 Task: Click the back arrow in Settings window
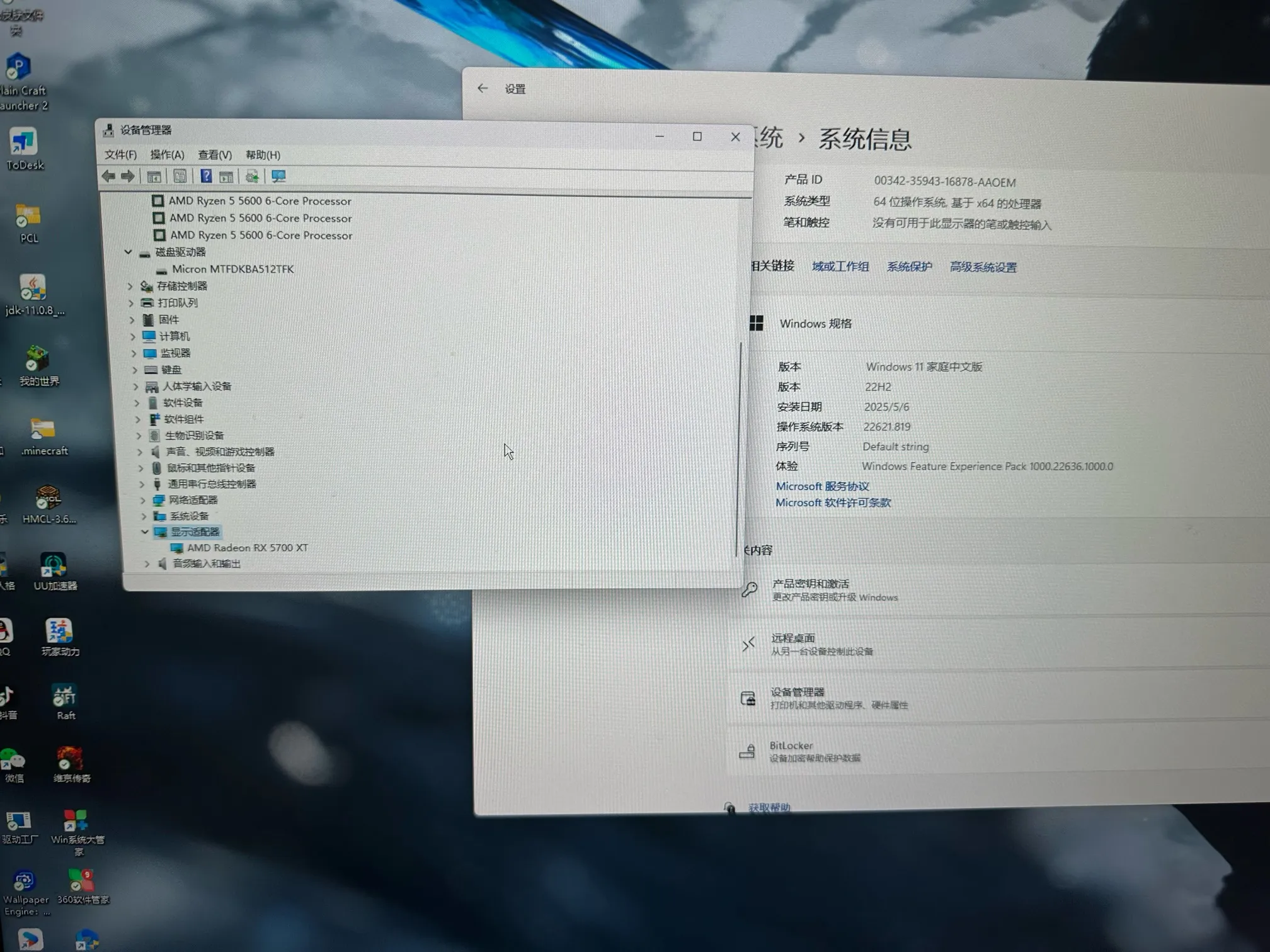[483, 88]
